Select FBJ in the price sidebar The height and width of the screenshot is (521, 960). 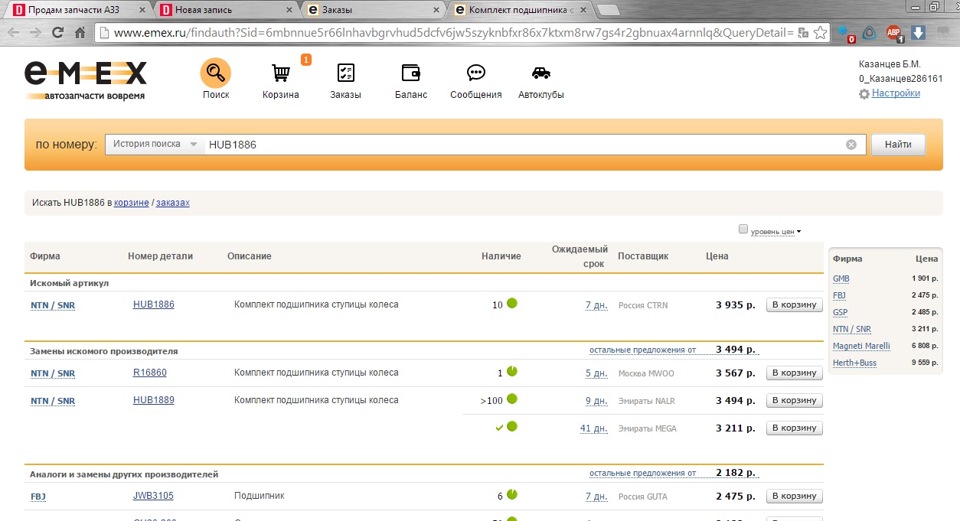[x=839, y=296]
